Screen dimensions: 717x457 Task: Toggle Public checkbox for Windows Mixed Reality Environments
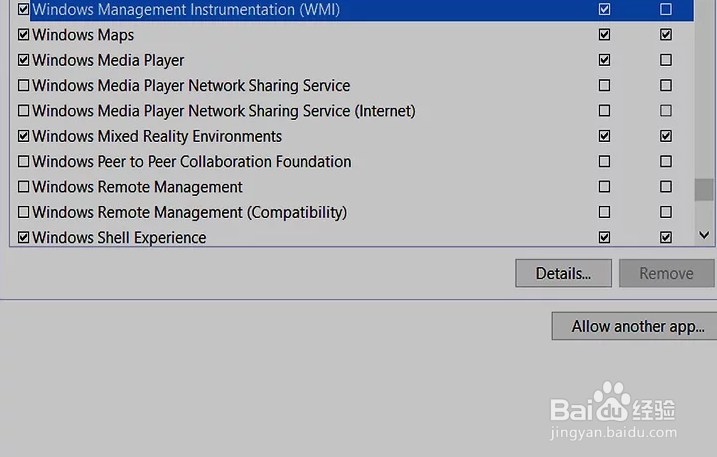666,136
